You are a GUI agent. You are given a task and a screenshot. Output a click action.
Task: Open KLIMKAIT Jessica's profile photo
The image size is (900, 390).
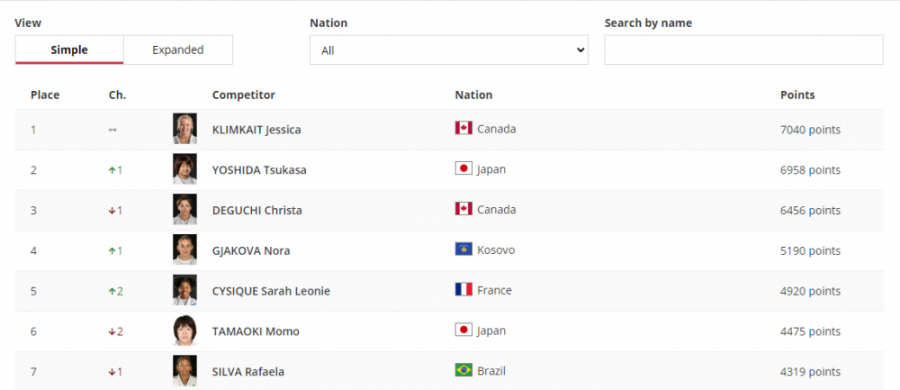click(x=185, y=129)
